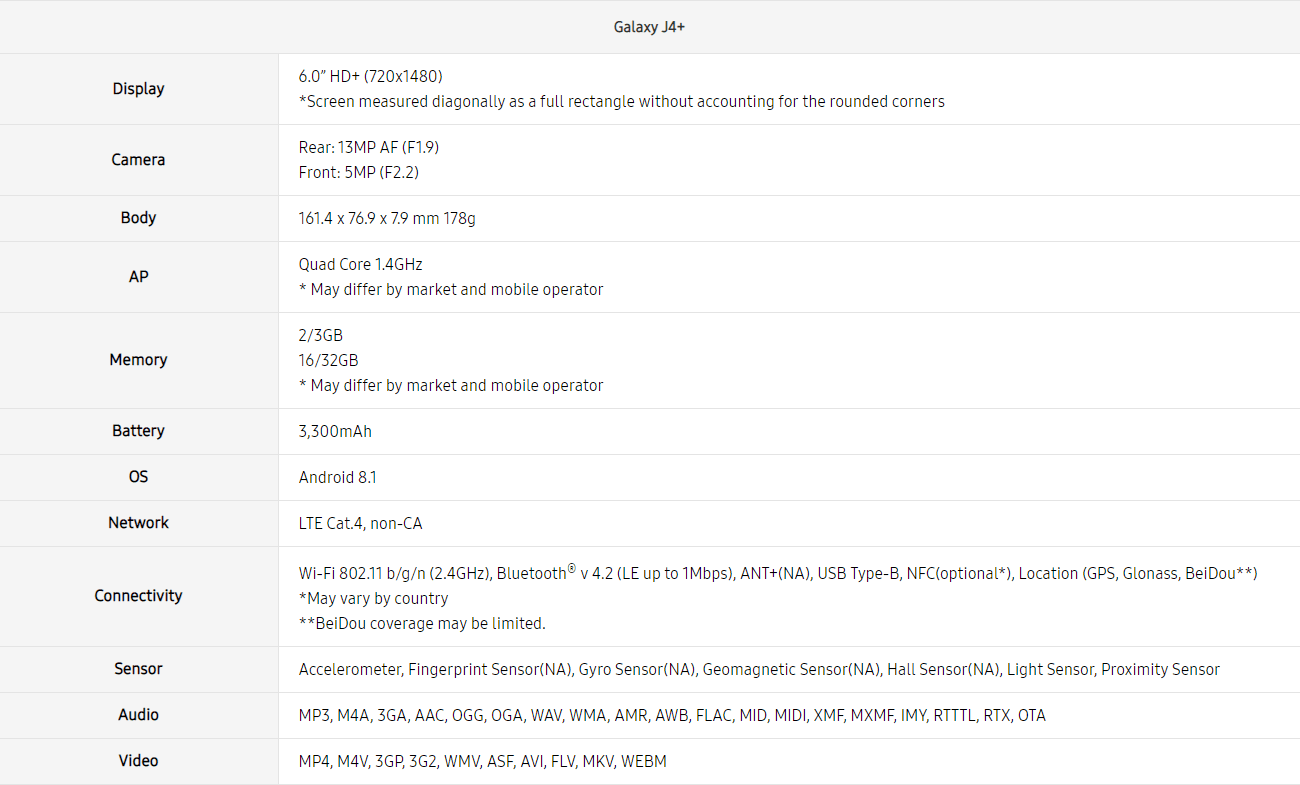Image resolution: width=1300 pixels, height=785 pixels.
Task: Click the OS row label
Action: coord(138,477)
